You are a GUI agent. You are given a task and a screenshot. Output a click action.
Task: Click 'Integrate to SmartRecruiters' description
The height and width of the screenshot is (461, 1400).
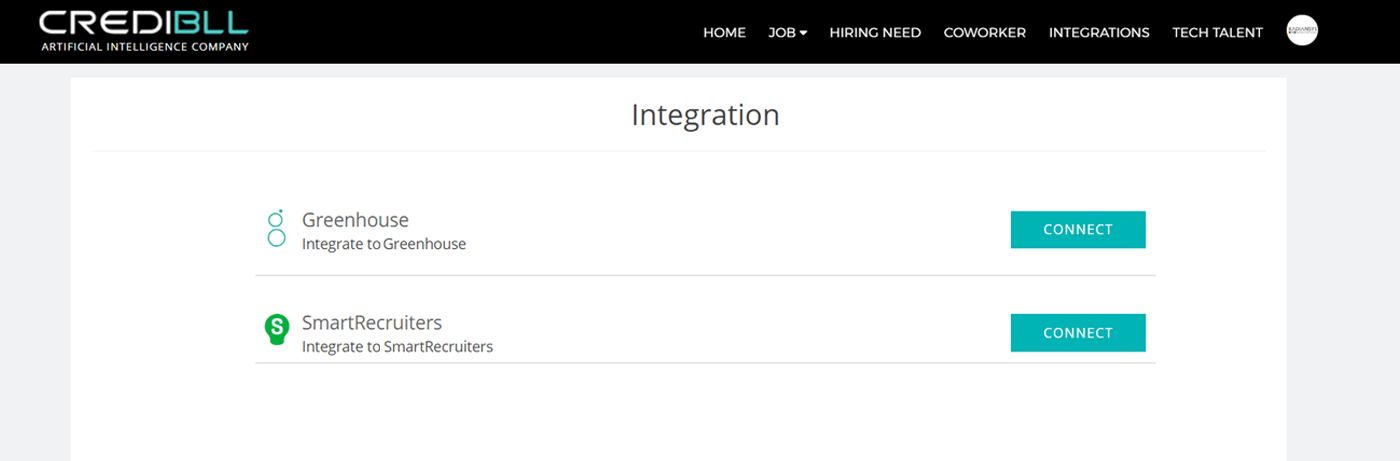pos(397,347)
